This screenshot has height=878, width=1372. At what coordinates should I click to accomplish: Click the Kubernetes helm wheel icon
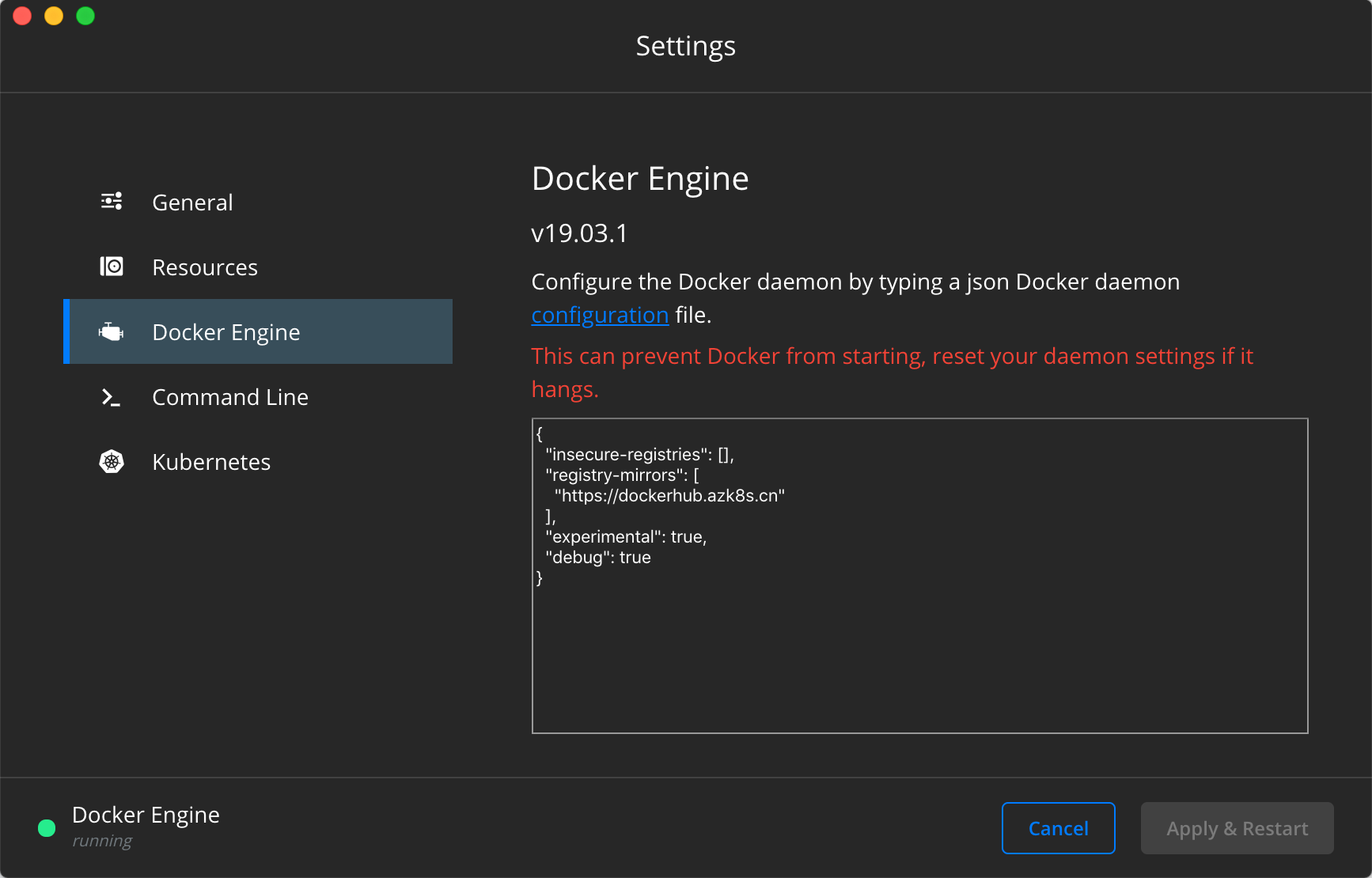point(112,462)
